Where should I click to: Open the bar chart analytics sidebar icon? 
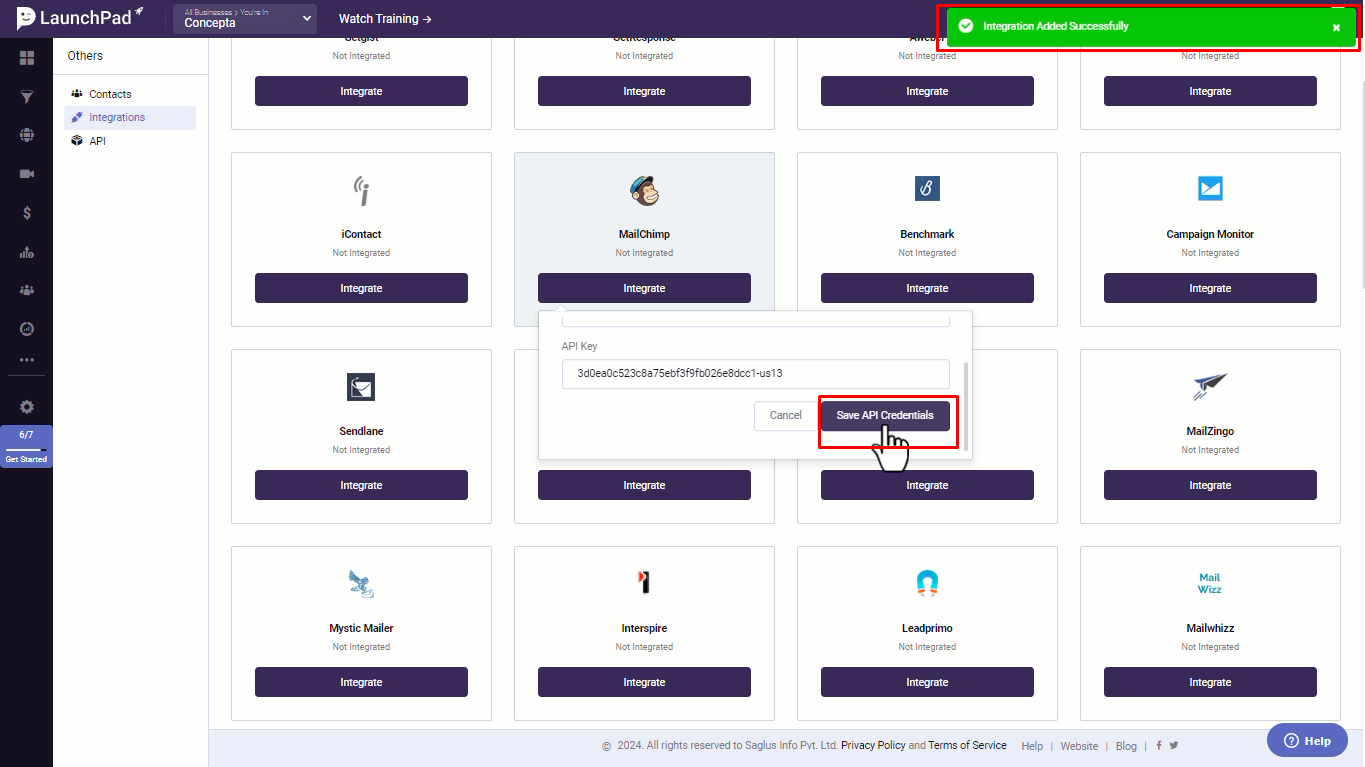coord(27,252)
